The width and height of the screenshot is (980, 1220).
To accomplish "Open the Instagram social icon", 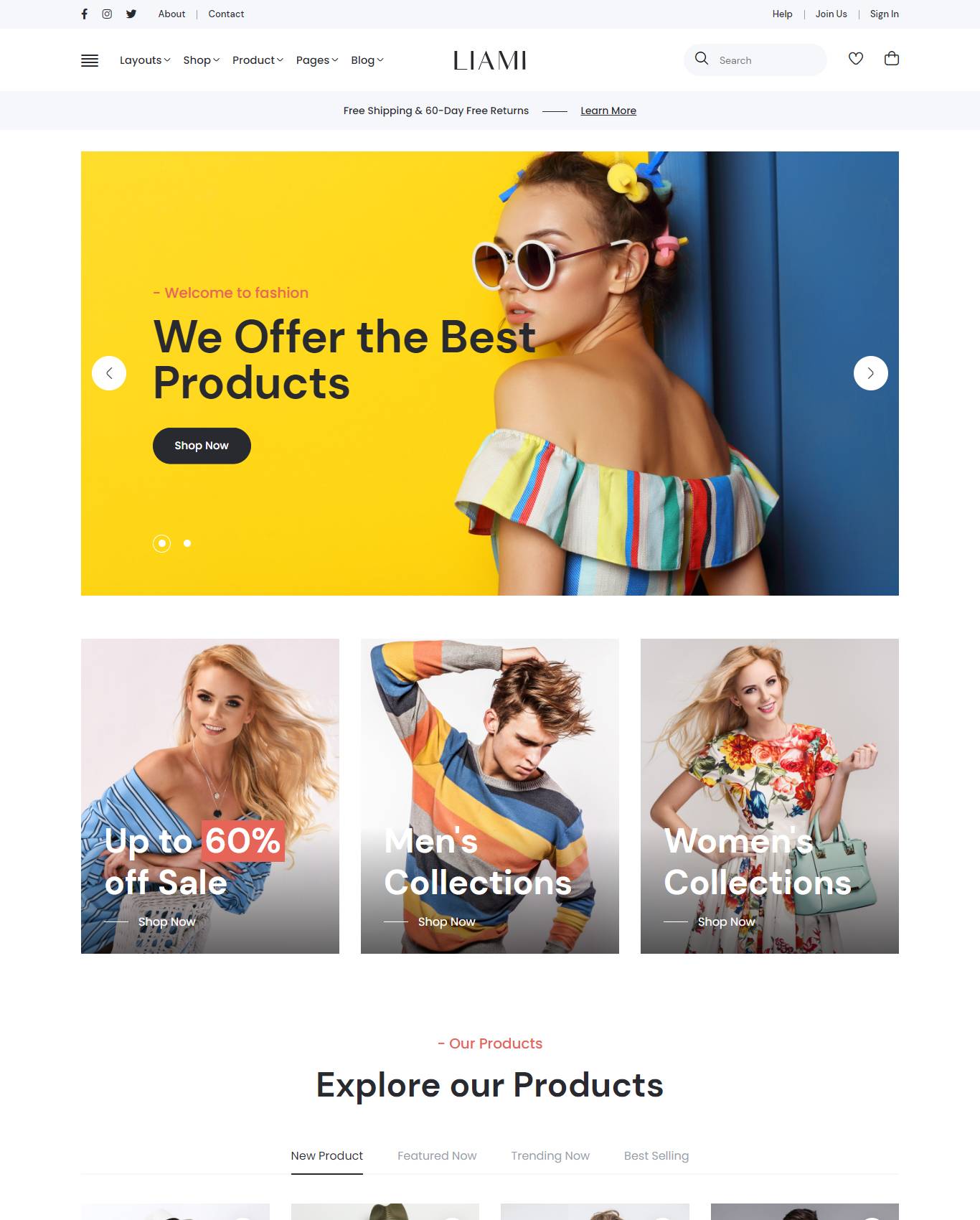I will pos(107,14).
